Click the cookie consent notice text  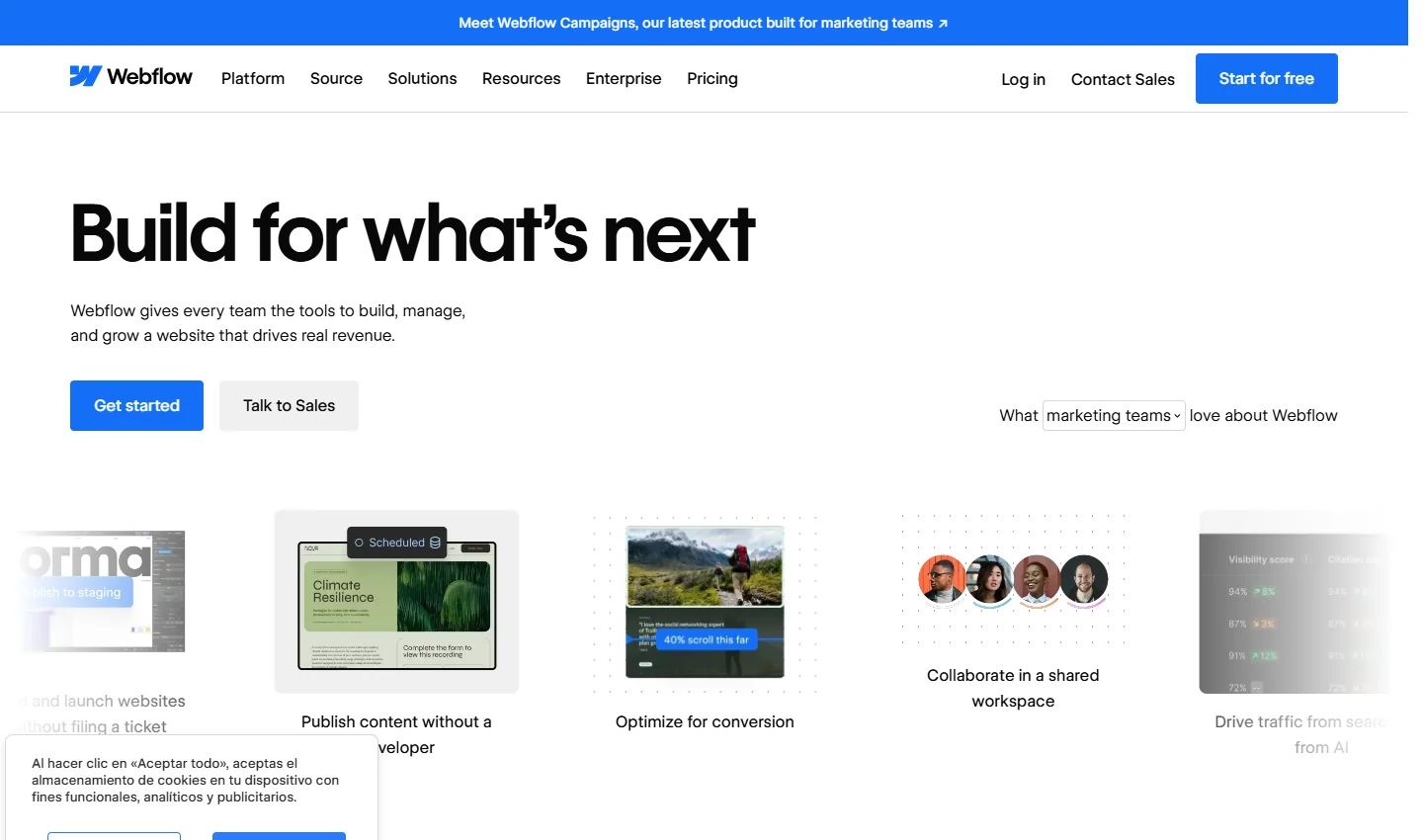(x=186, y=780)
